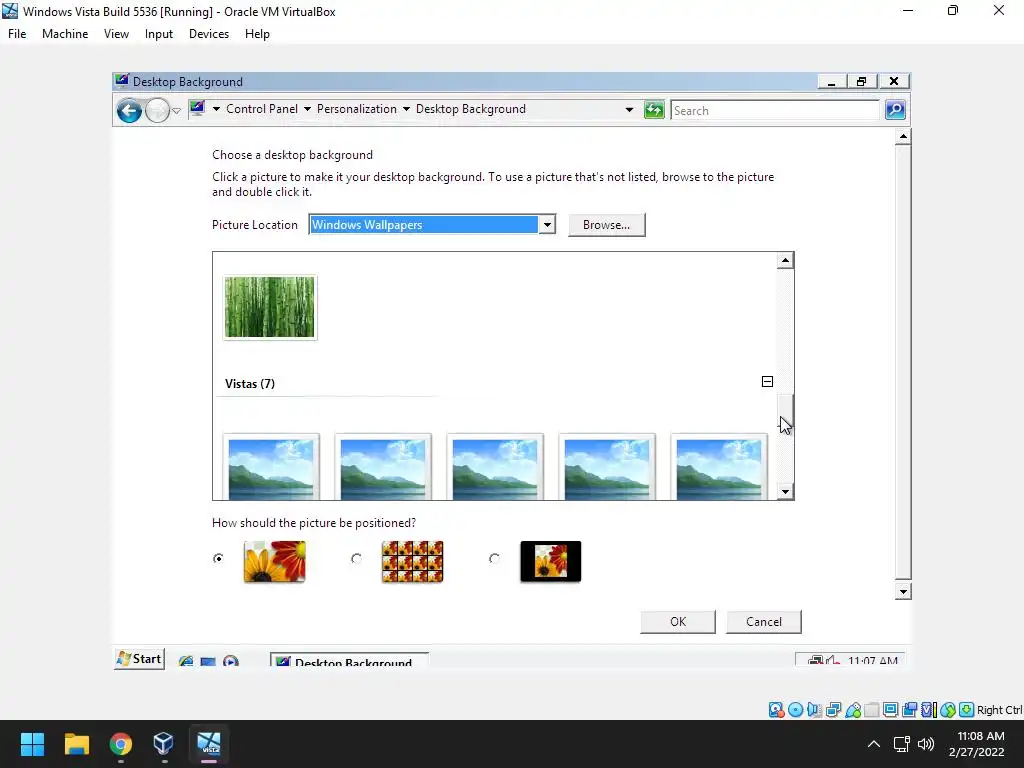Click VirtualBox CPU virtualization indicator

pyautogui.click(x=929, y=710)
